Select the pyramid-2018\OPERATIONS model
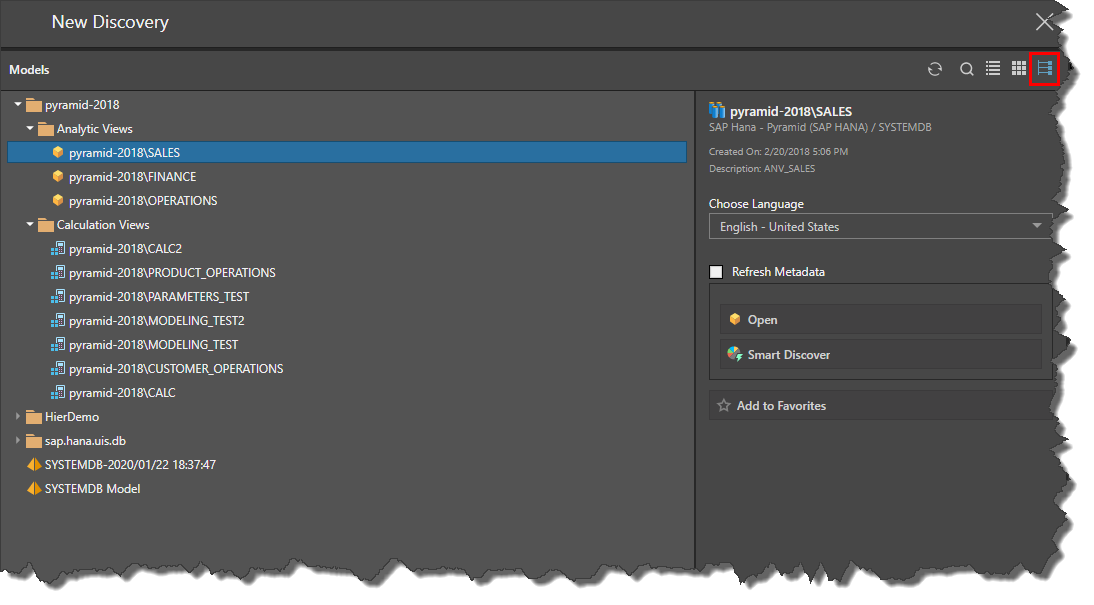The height and width of the screenshot is (605, 1094). (143, 200)
